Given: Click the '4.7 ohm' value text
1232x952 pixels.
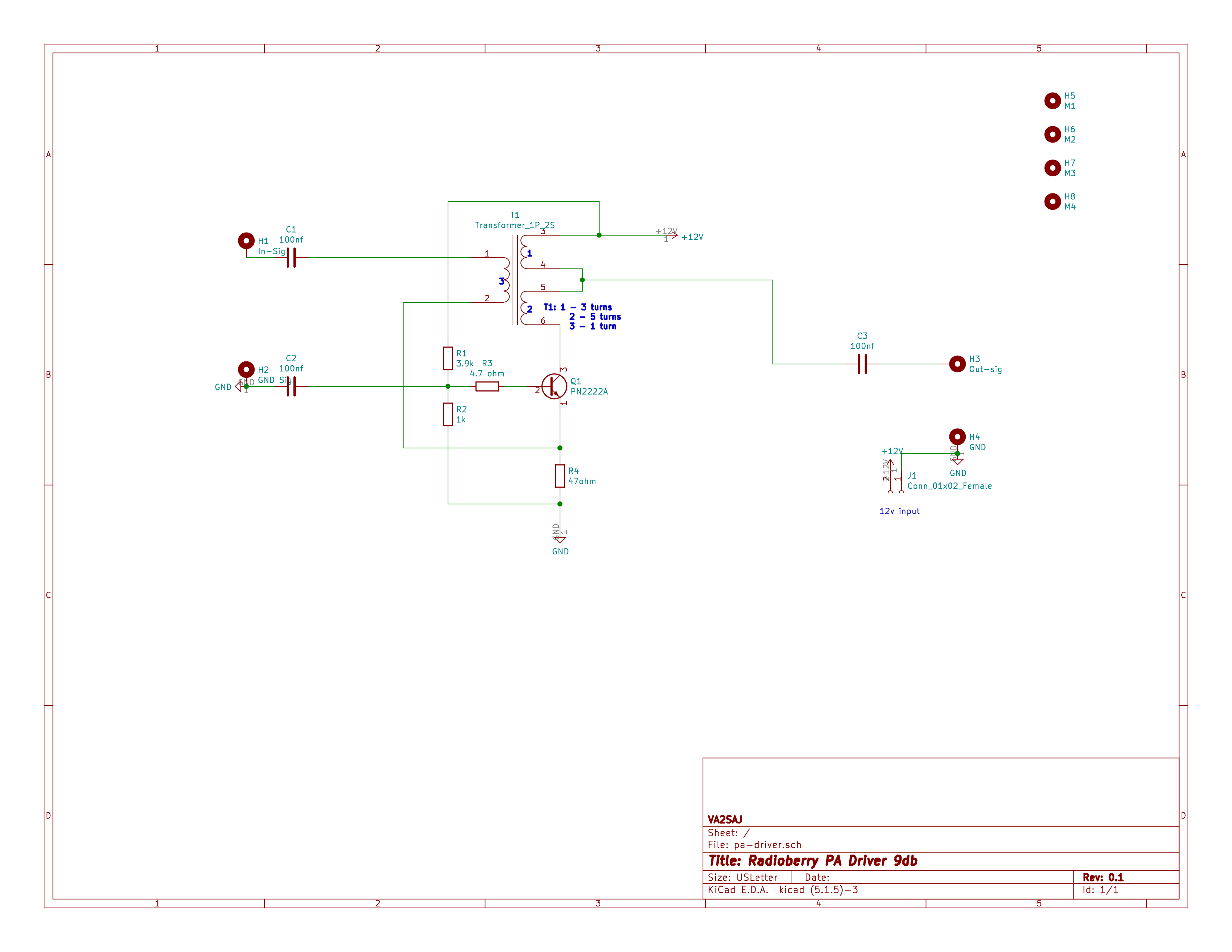Looking at the screenshot, I should tap(487, 373).
